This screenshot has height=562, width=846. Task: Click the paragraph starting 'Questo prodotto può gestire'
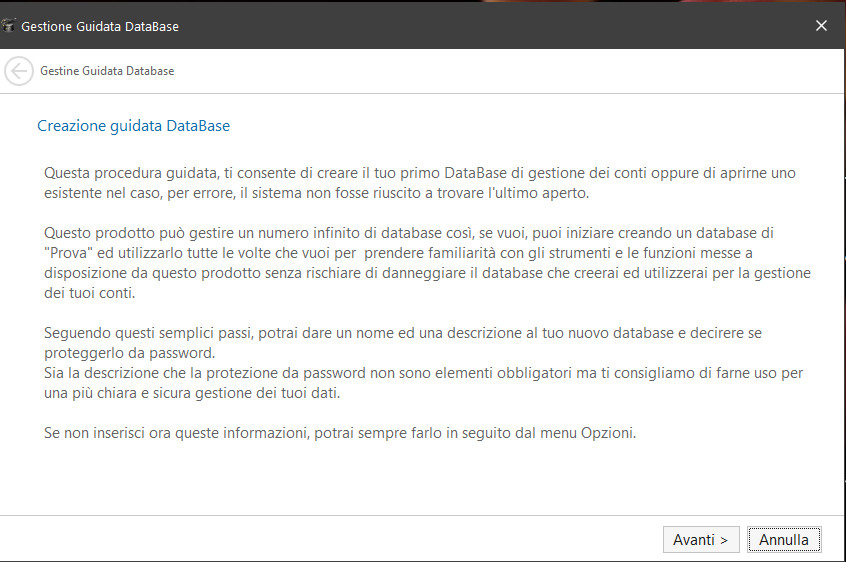(x=427, y=263)
